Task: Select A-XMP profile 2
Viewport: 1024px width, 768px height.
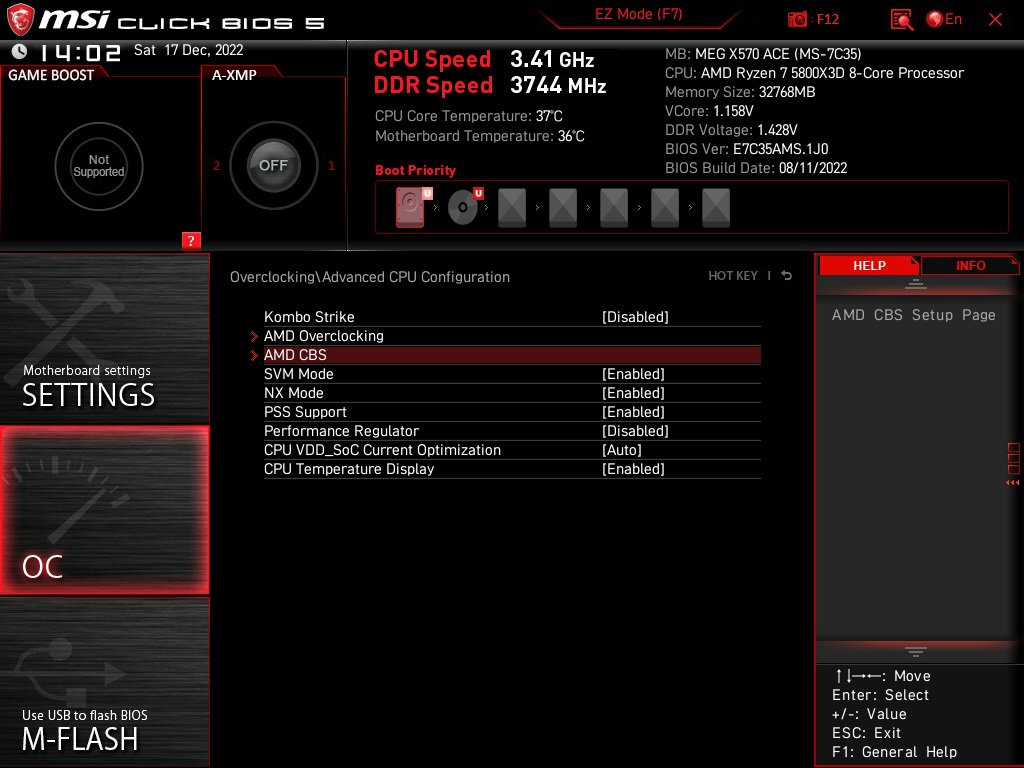Action: 216,166
